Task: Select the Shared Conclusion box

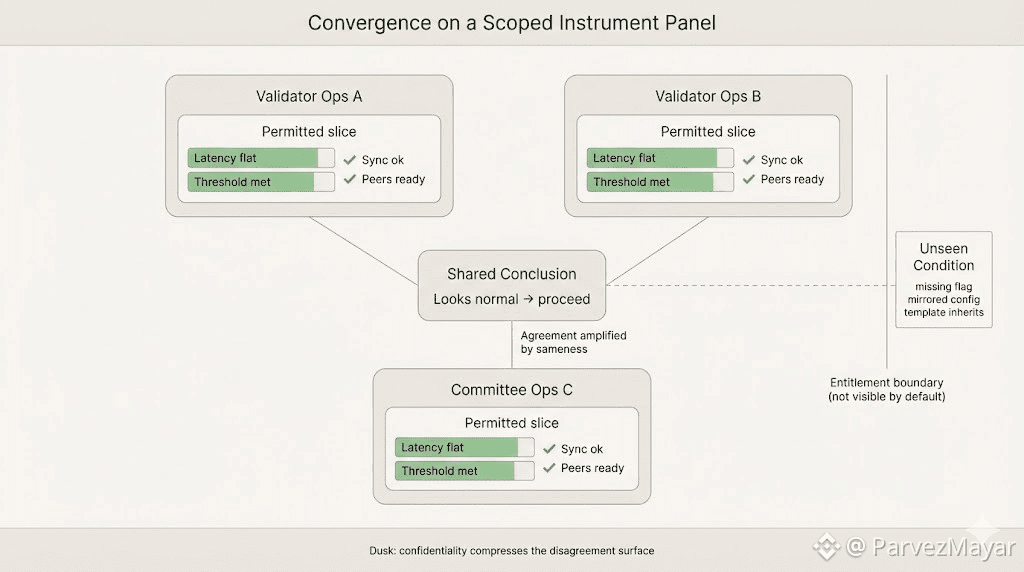Action: 512,285
